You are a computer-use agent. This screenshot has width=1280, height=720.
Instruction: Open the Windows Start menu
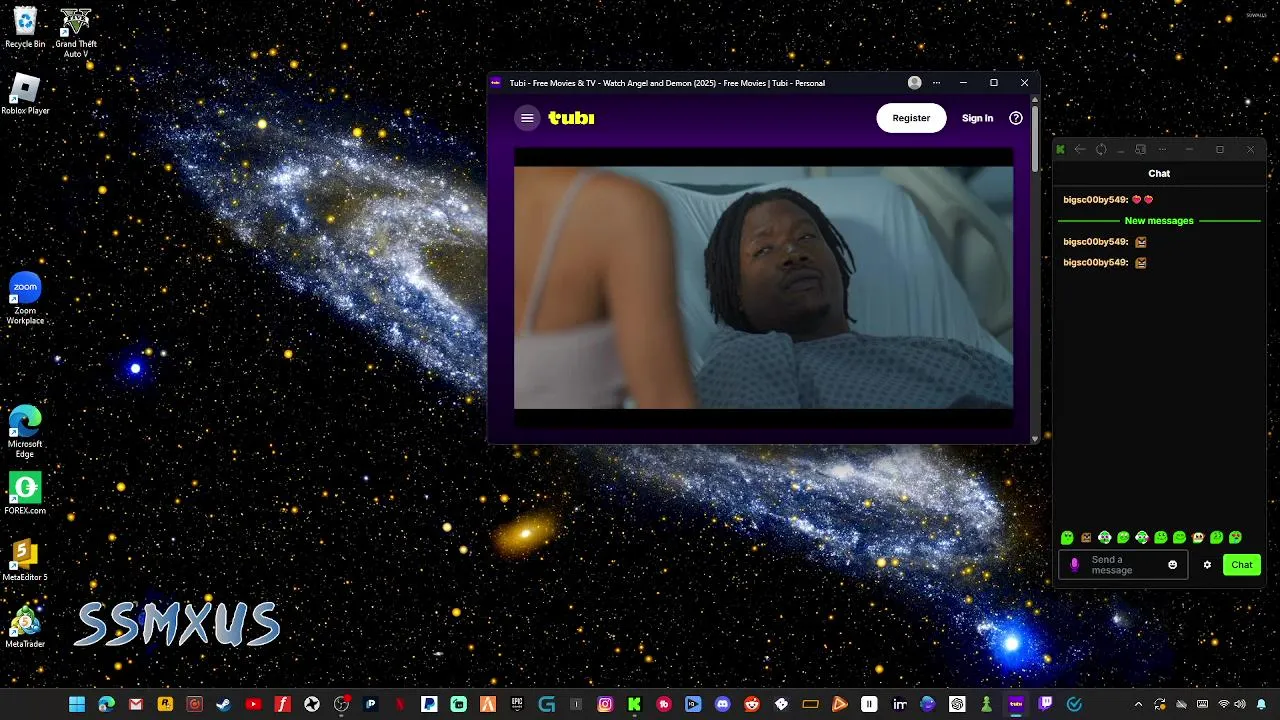coord(77,704)
